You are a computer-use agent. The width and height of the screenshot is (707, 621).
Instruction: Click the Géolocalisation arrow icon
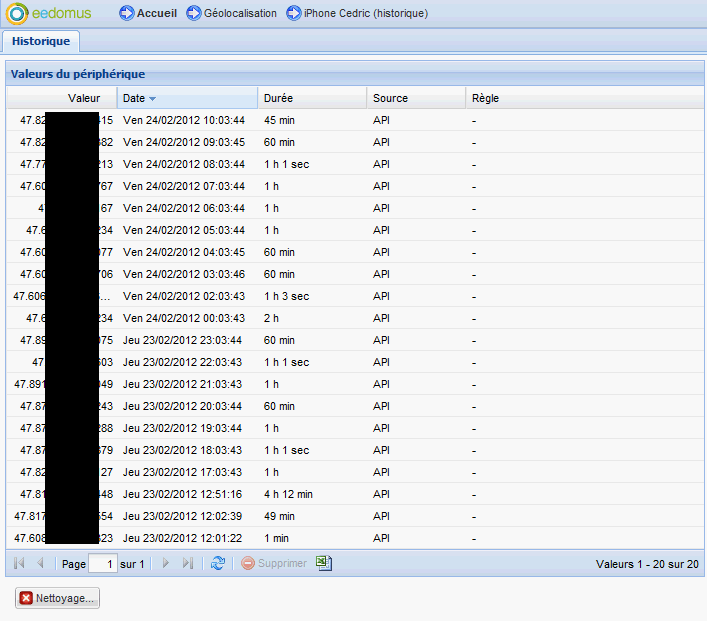coord(194,13)
